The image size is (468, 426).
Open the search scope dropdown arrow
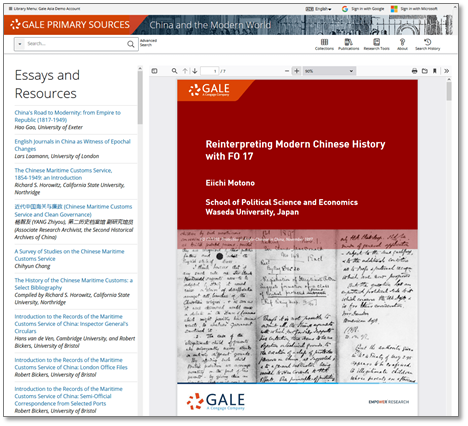point(20,44)
